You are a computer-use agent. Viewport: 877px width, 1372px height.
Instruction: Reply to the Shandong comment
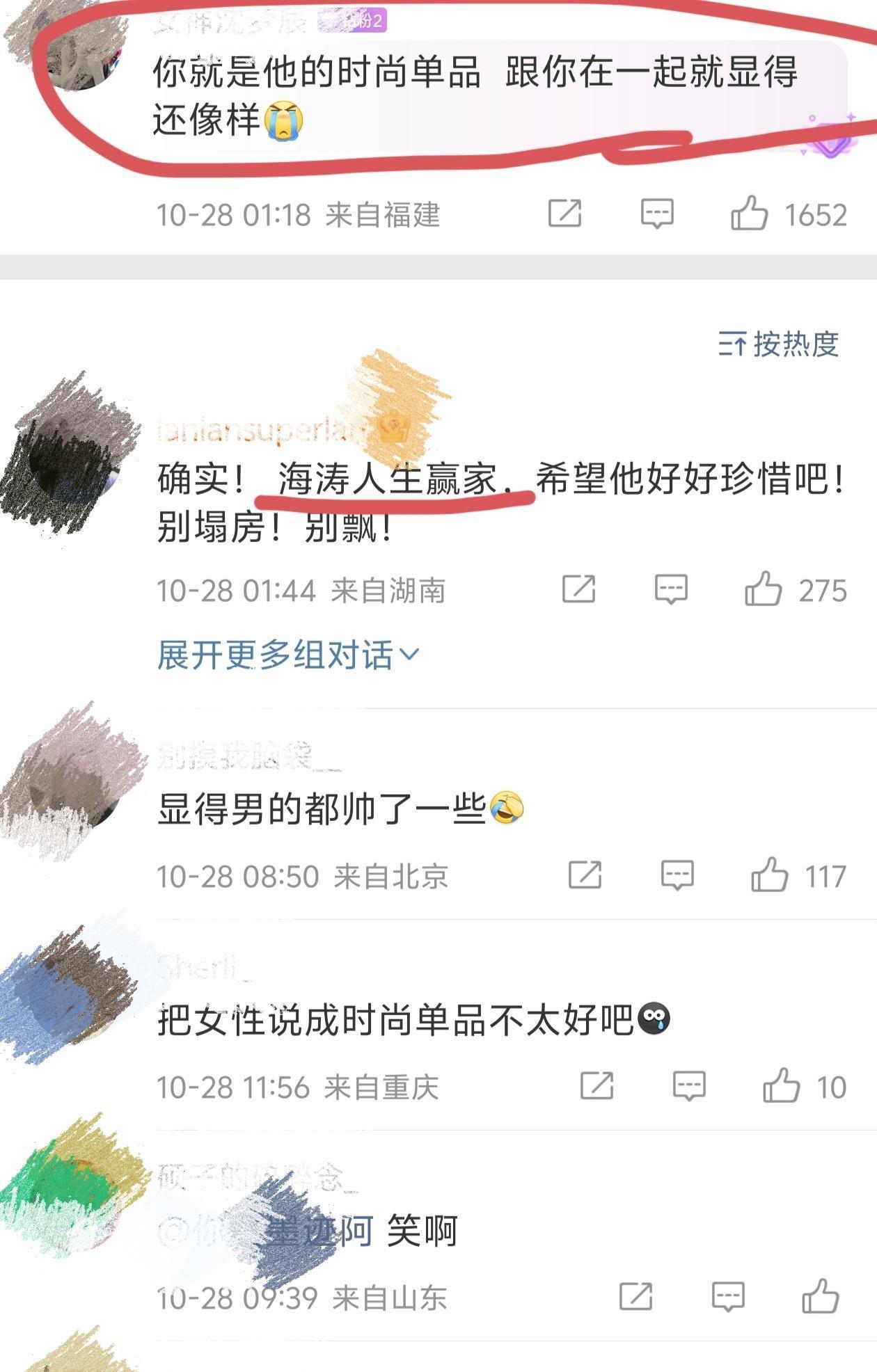tap(728, 1297)
